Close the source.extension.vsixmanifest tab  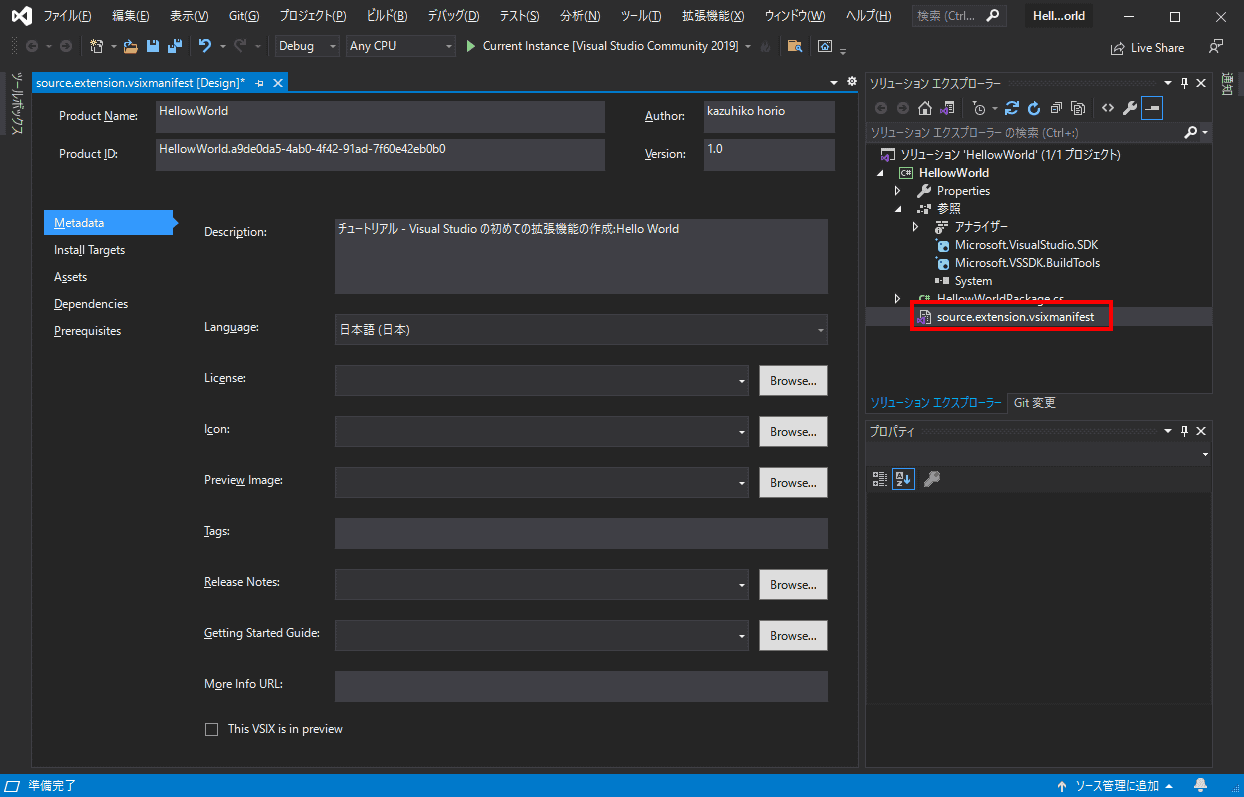point(278,83)
